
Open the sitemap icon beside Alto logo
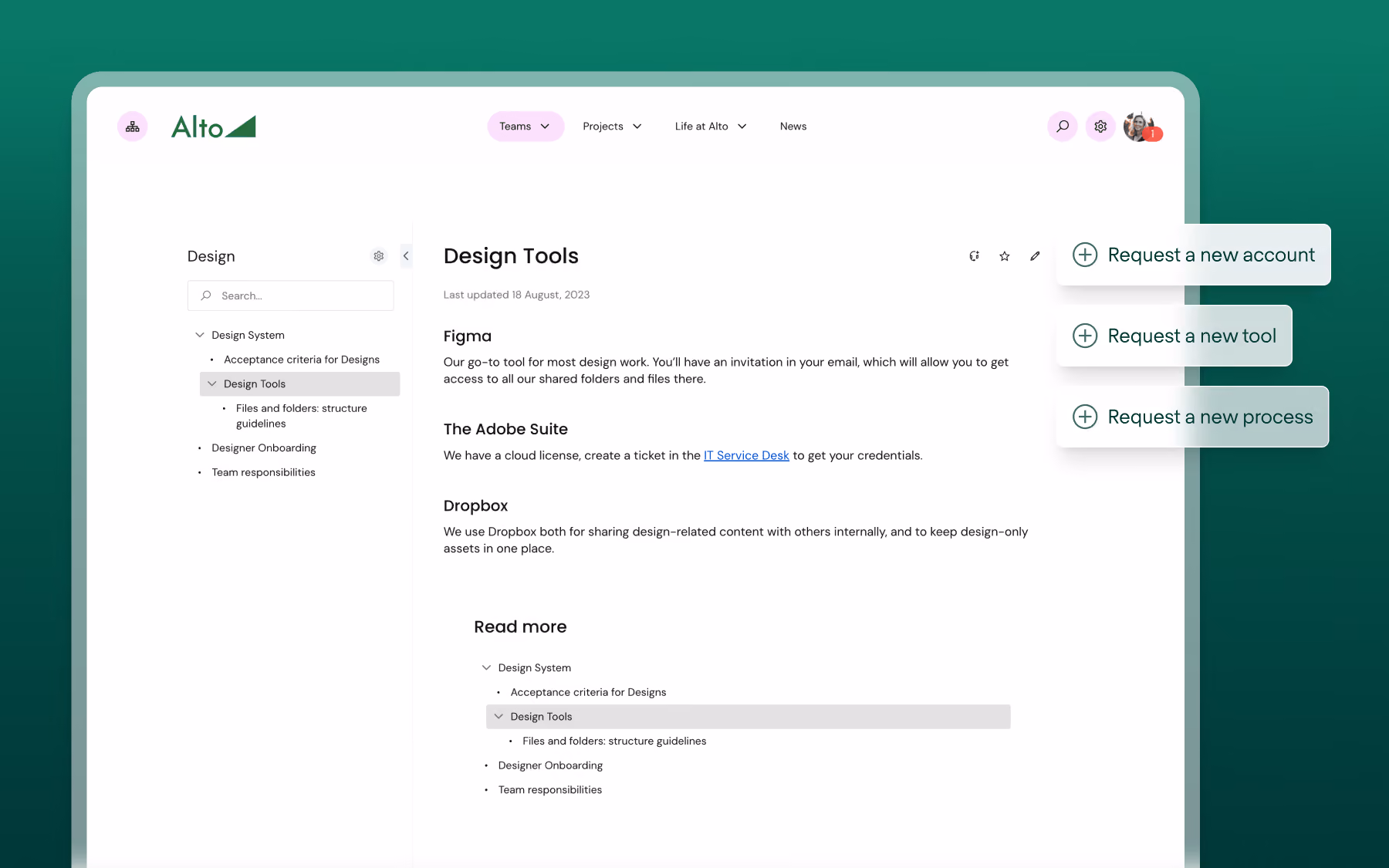pos(133,127)
